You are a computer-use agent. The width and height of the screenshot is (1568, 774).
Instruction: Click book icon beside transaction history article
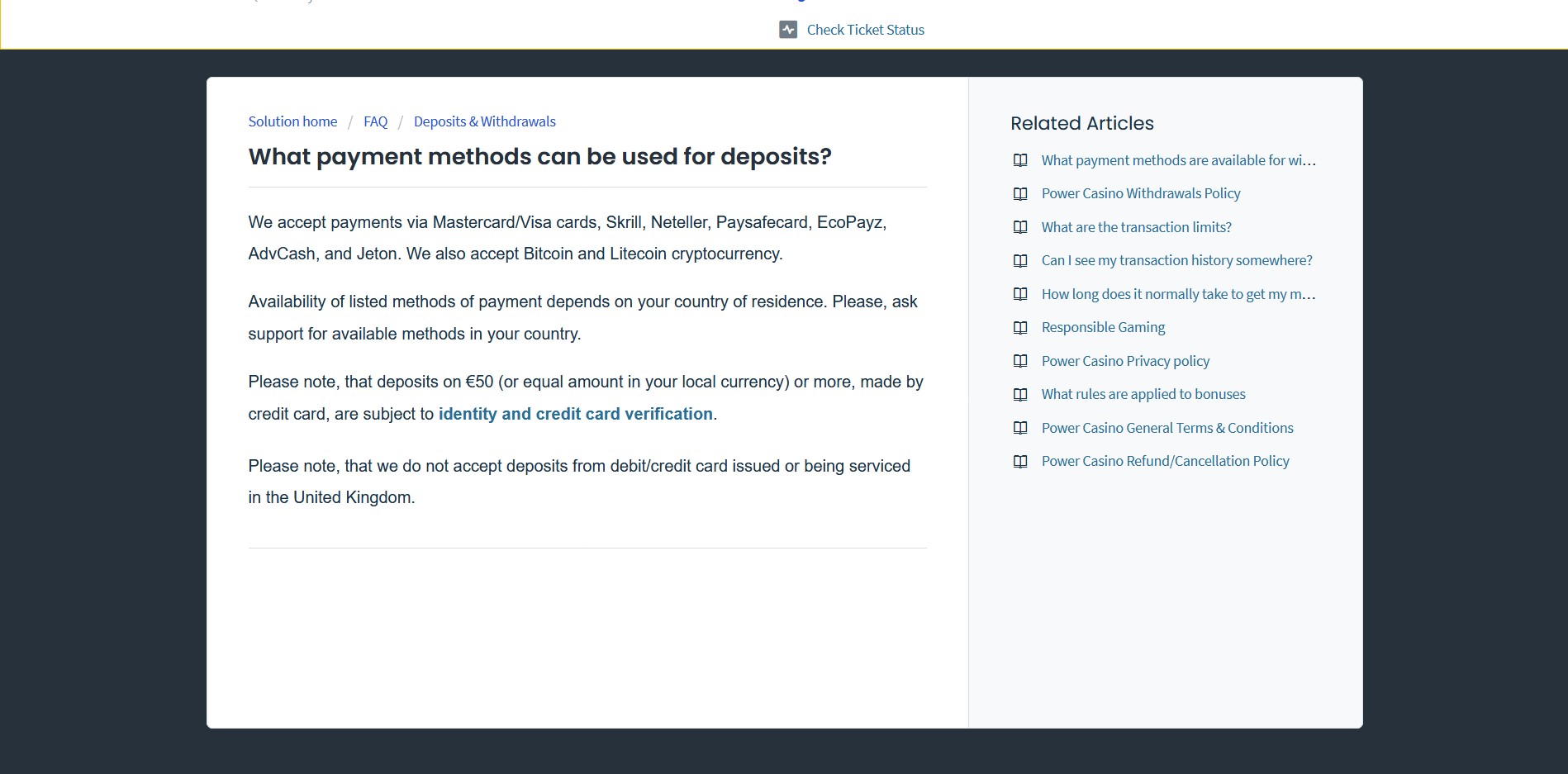[1020, 260]
